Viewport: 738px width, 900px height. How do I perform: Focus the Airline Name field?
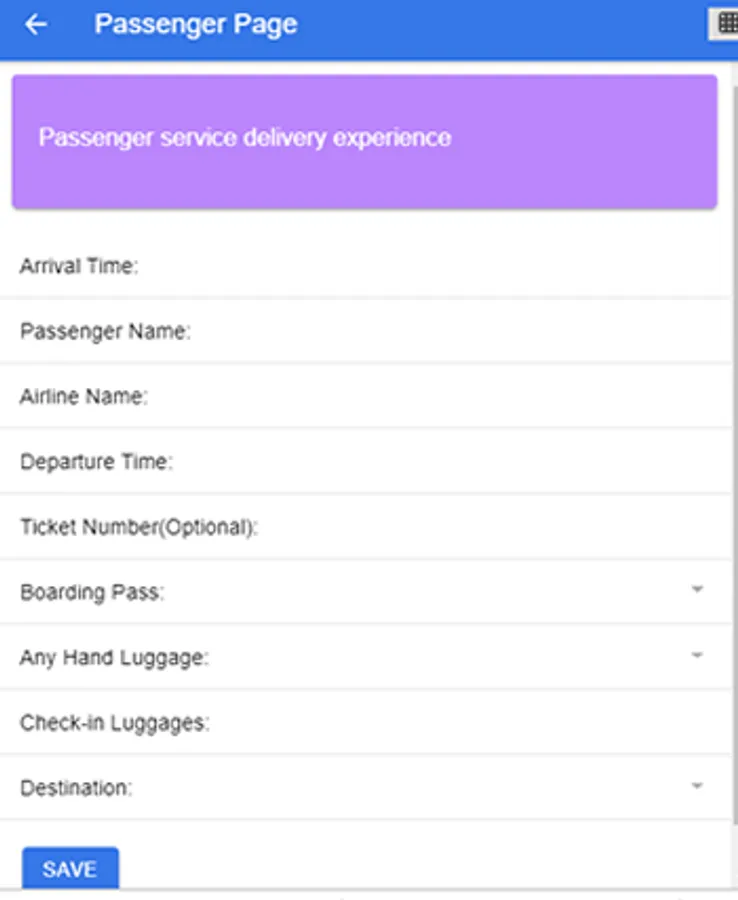coord(366,396)
